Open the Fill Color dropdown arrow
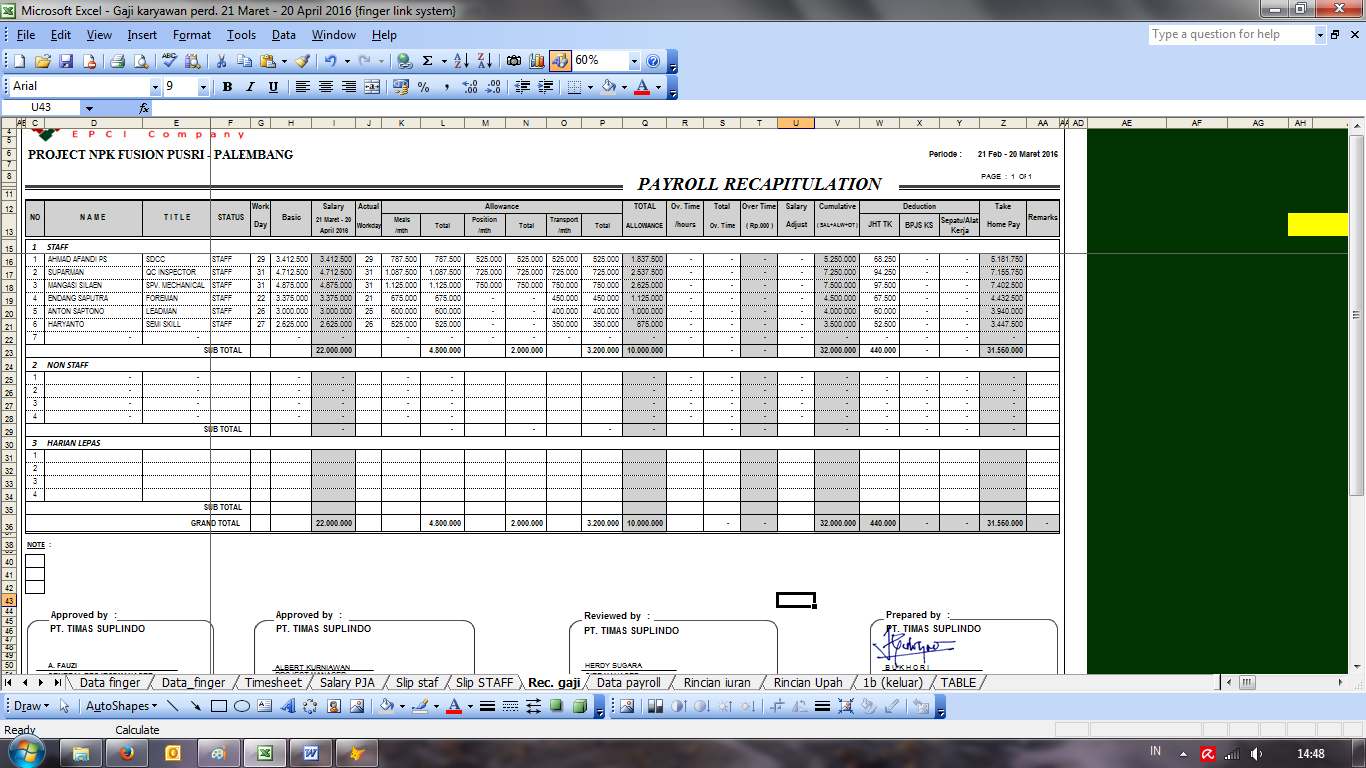1366x768 pixels. (624, 87)
